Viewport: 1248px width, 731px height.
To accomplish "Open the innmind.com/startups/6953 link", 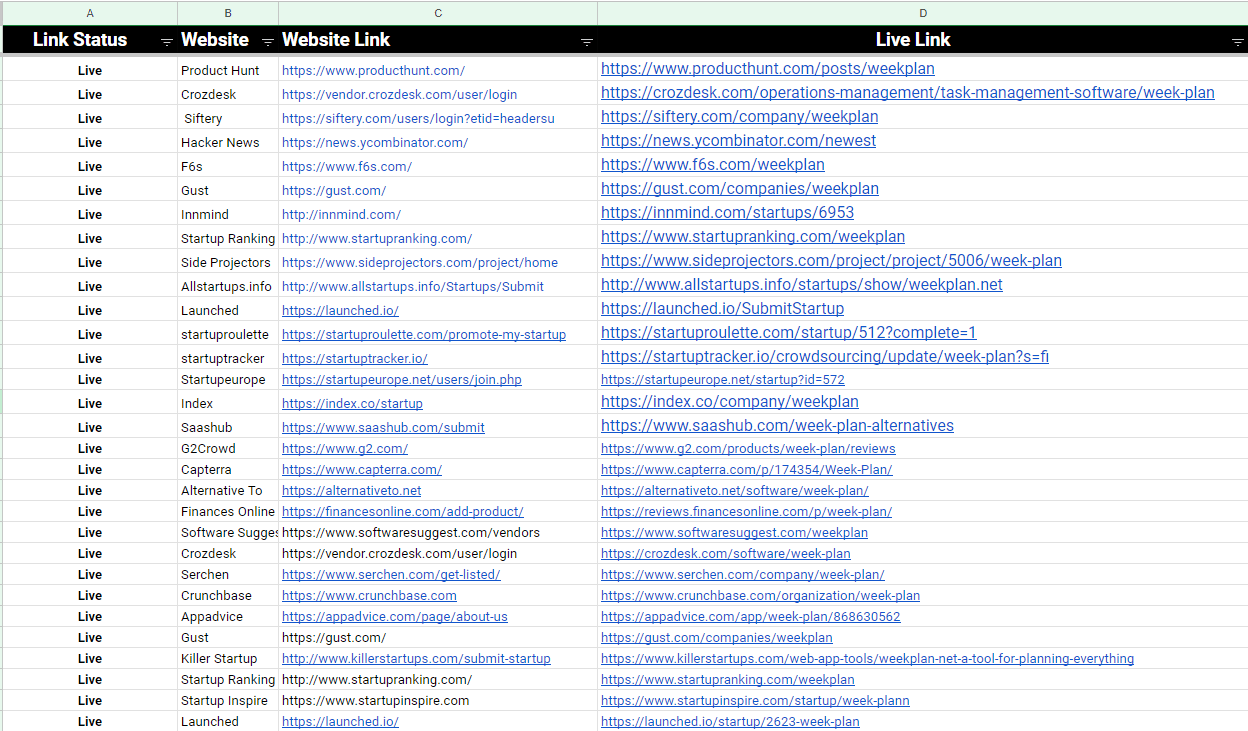I will coord(727,213).
